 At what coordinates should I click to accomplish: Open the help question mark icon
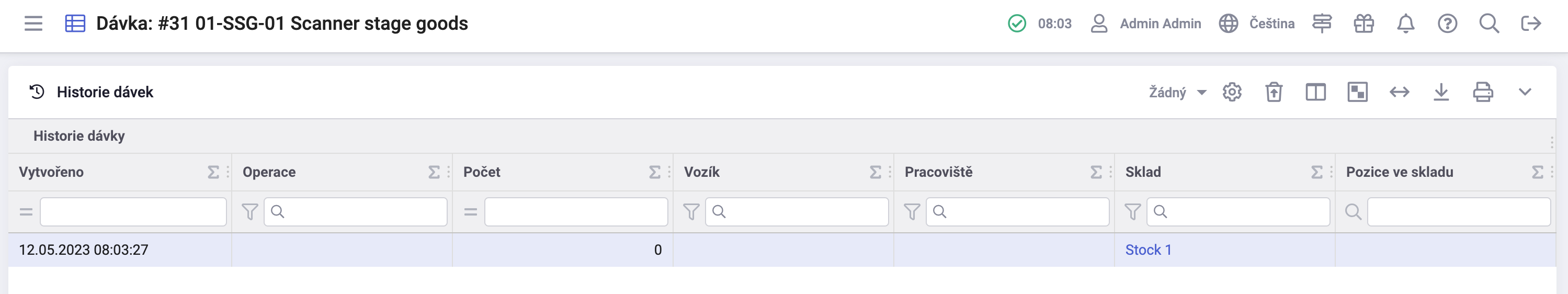[1447, 24]
